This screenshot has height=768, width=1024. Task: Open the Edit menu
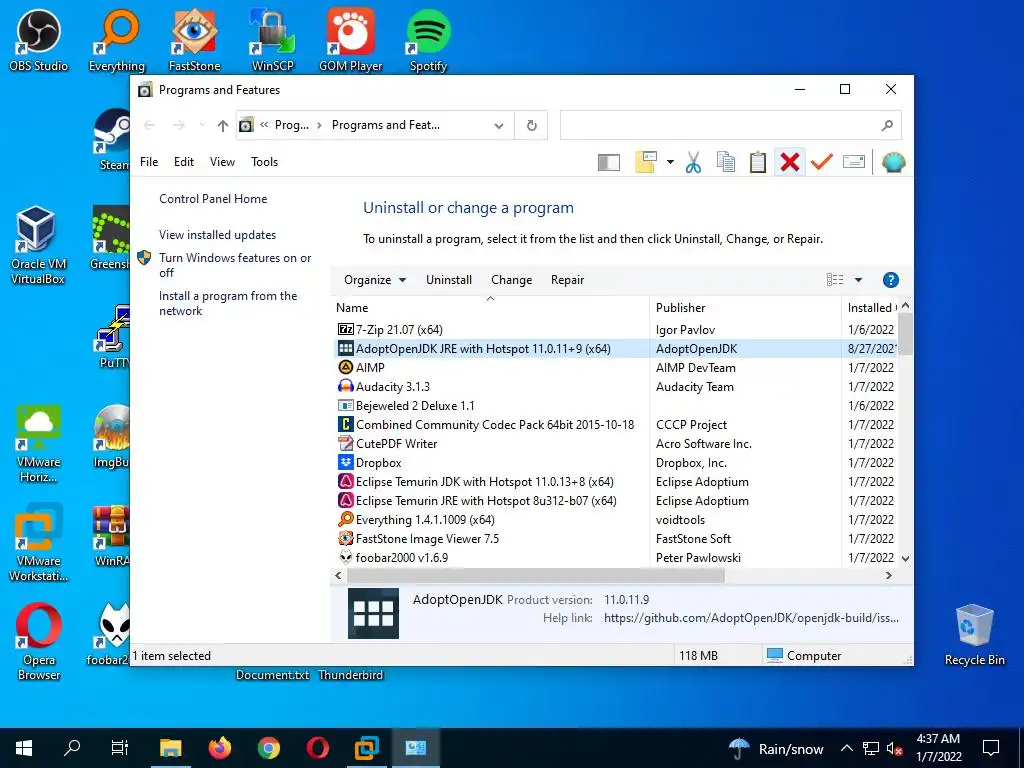coord(184,162)
